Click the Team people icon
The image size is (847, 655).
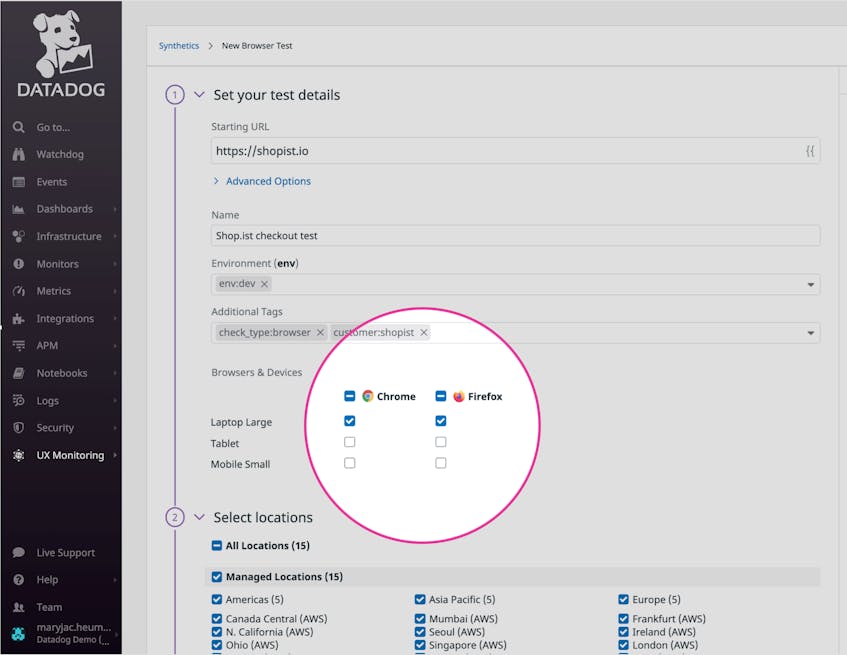click(x=18, y=607)
